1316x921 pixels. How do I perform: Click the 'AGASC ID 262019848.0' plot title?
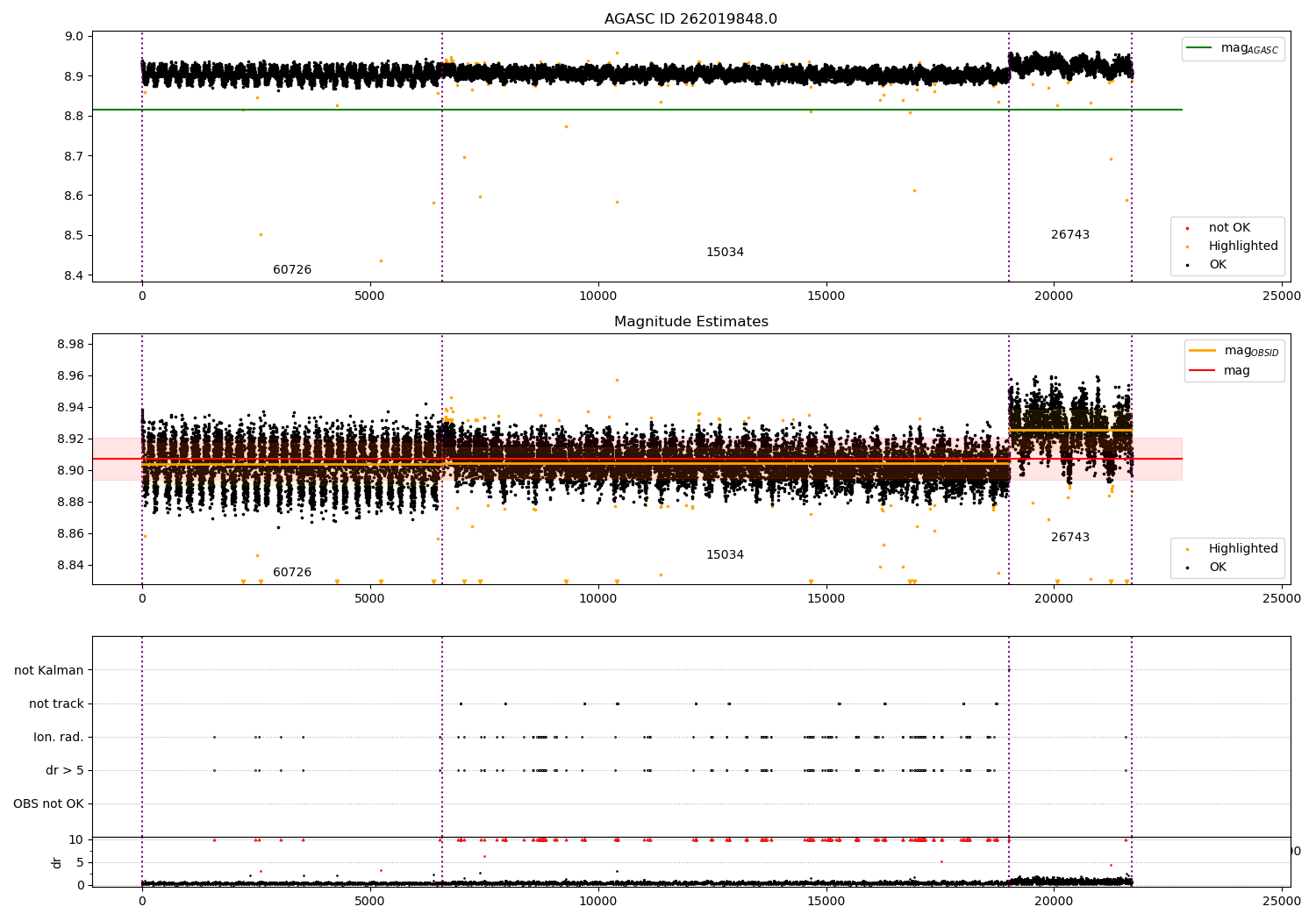(690, 19)
